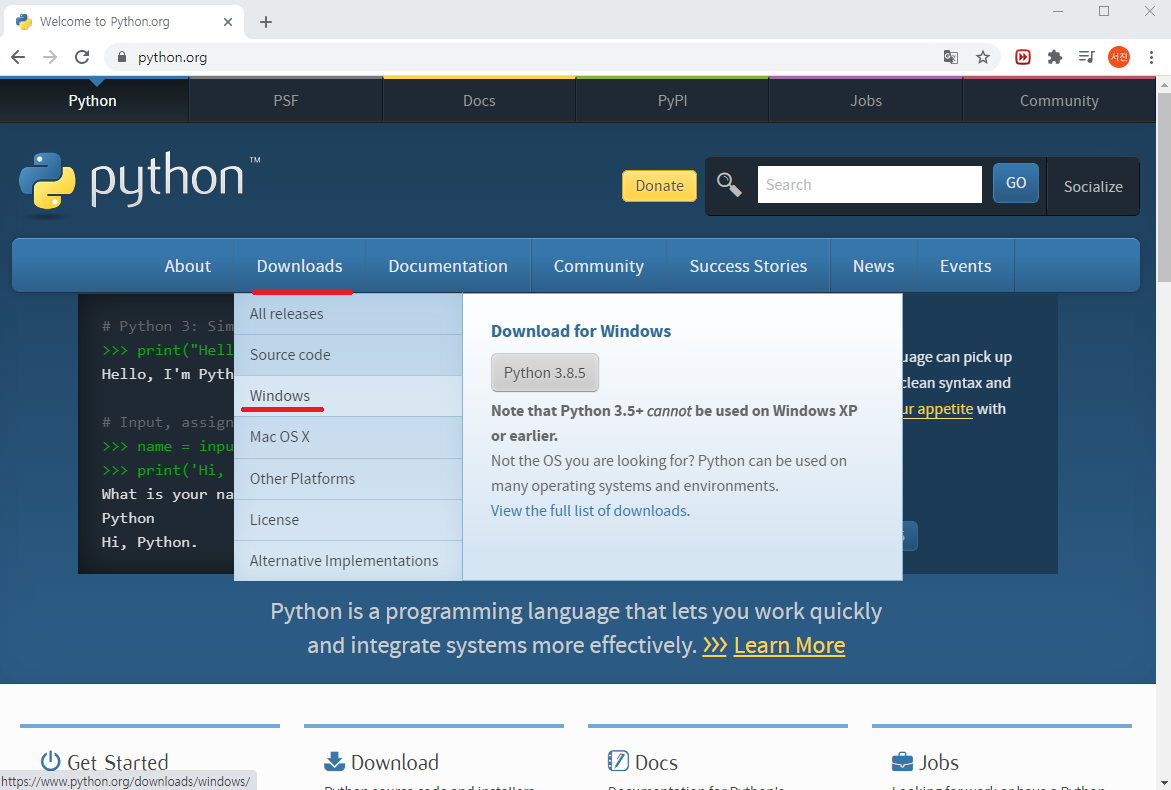Open the Python top-bar tab

(93, 101)
